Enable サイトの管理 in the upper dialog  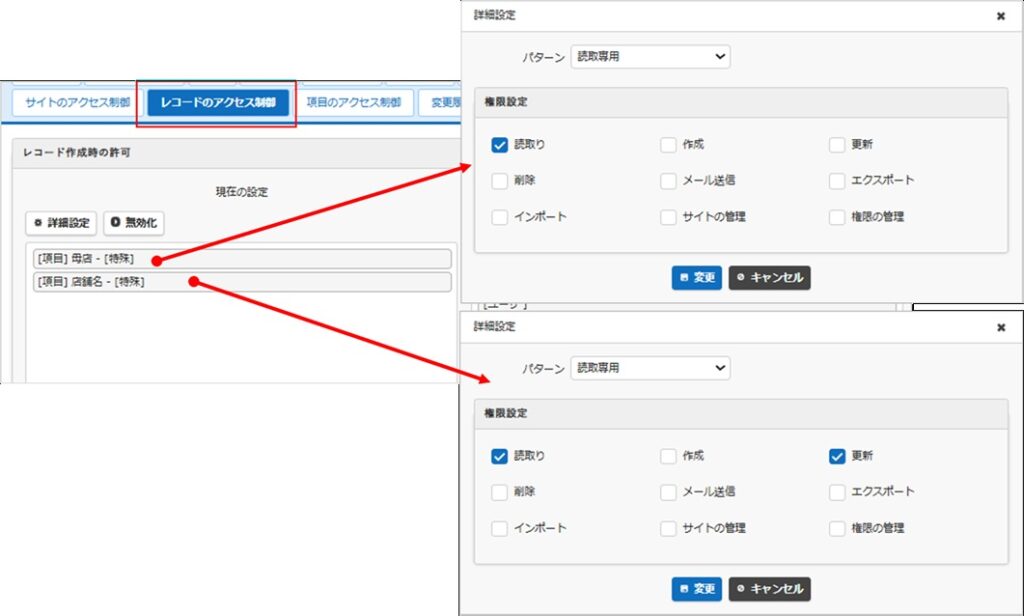(668, 217)
